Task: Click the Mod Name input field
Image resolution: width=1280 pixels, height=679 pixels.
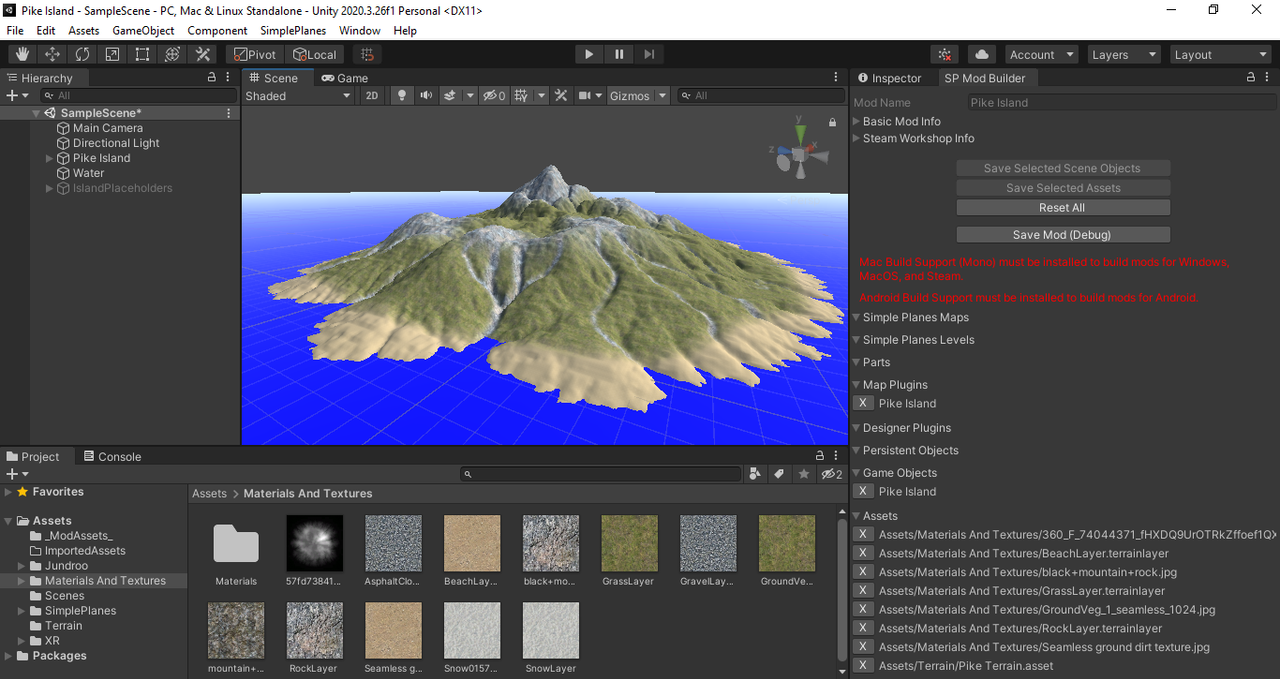Action: (1122, 102)
